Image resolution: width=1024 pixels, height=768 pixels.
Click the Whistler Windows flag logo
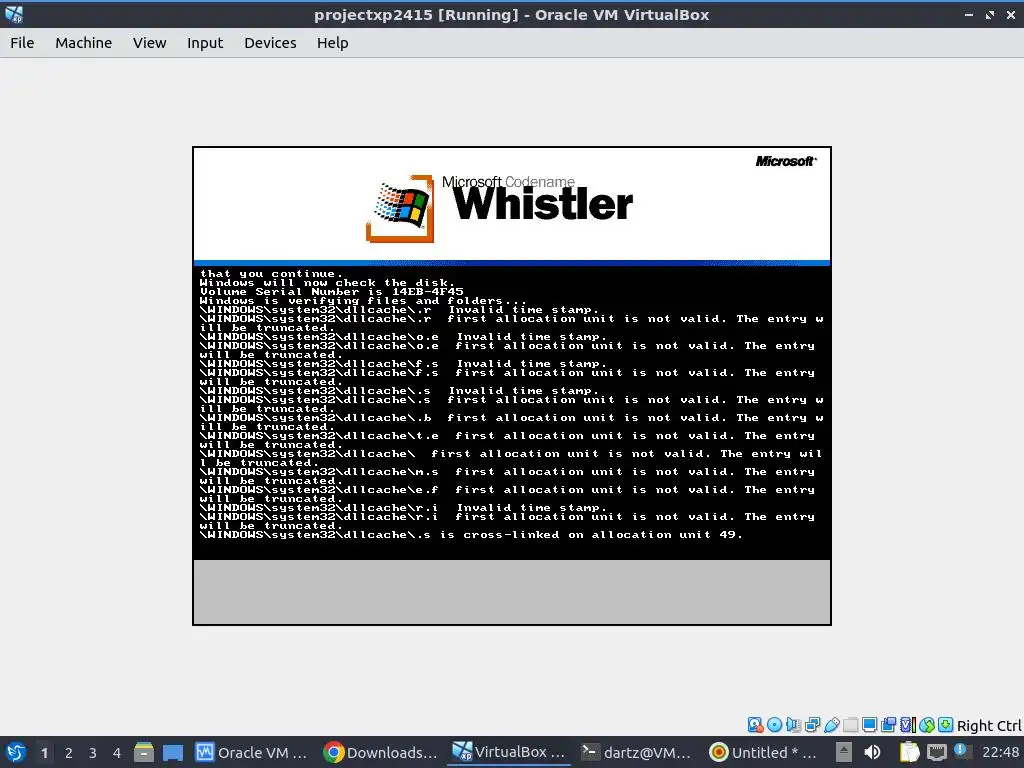click(400, 209)
